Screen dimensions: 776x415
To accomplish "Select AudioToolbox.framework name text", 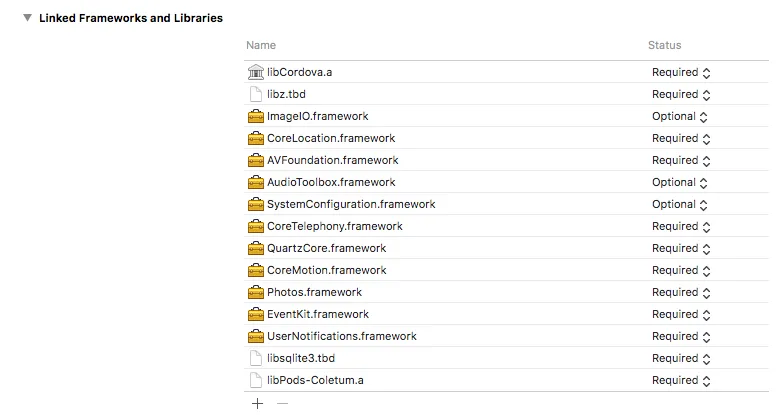I will (331, 182).
